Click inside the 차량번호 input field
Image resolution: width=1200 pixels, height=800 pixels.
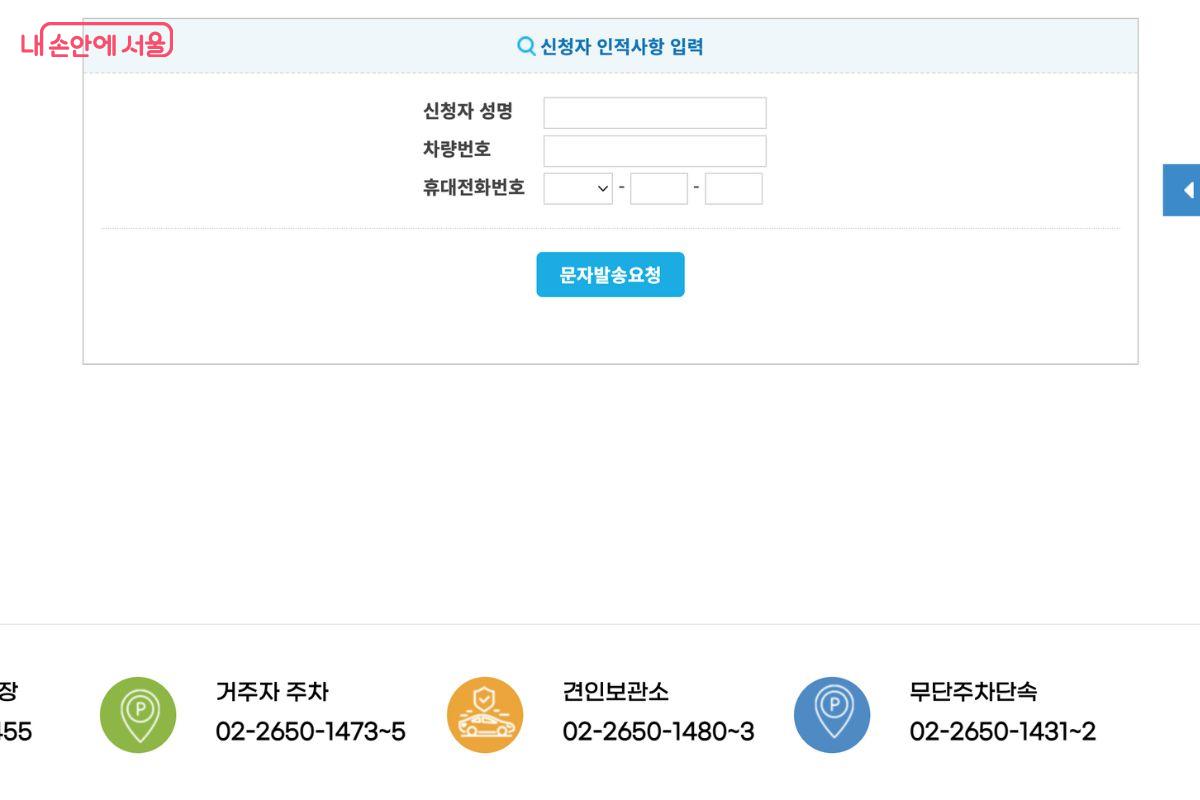(652, 150)
